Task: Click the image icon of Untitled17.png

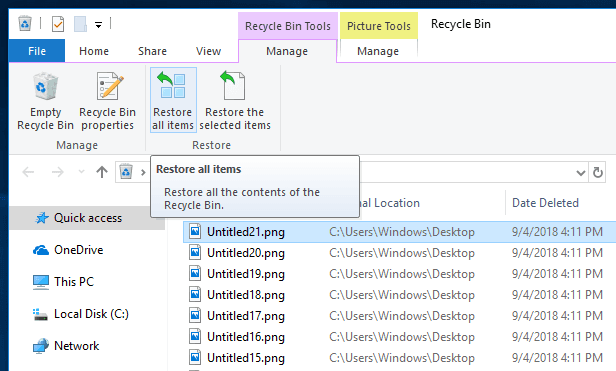Action: coord(195,315)
